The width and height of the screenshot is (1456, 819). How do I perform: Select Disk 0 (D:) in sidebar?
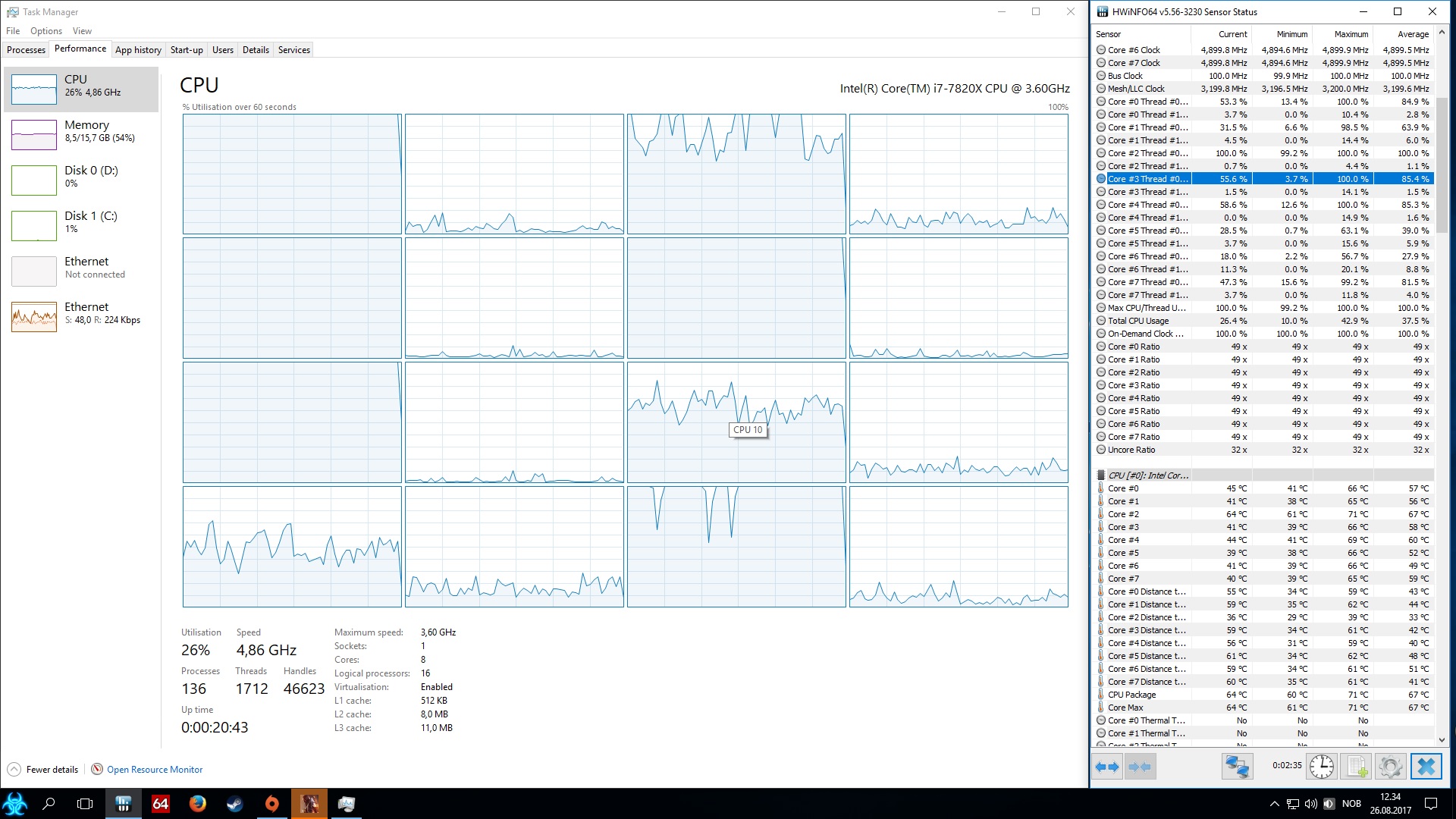tap(81, 180)
